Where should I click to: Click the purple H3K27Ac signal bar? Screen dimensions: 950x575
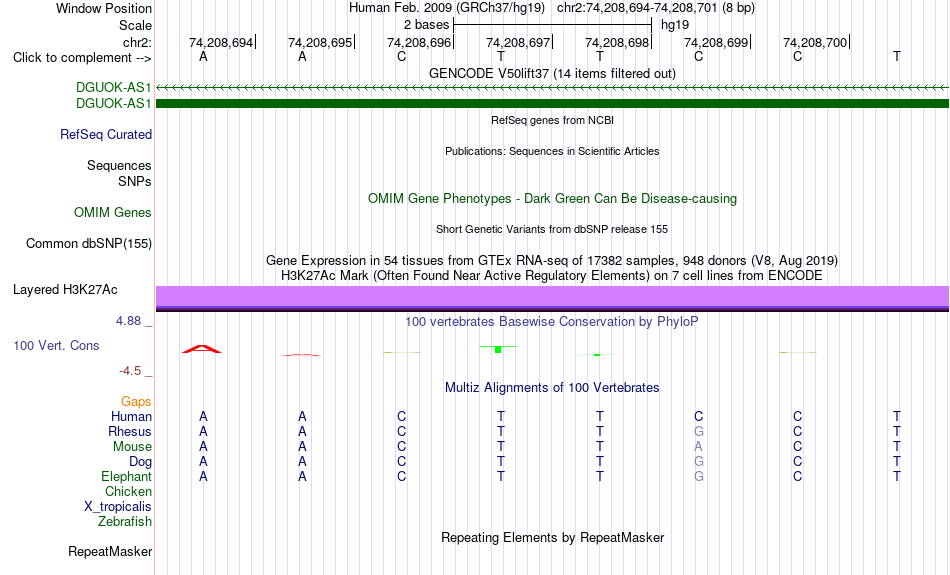[x=552, y=296]
